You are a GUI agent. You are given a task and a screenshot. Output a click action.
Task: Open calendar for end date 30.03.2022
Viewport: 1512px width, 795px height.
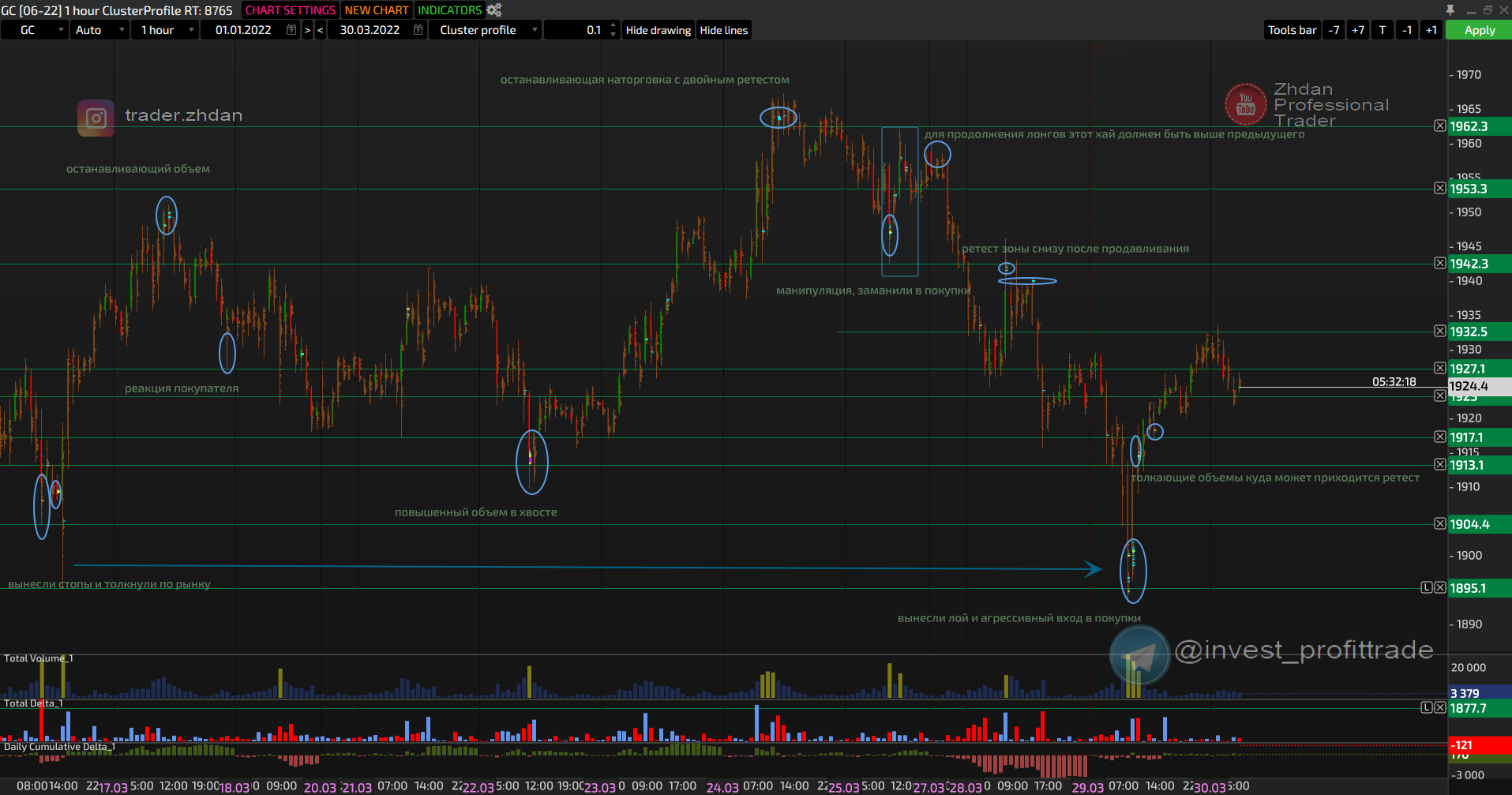click(418, 30)
